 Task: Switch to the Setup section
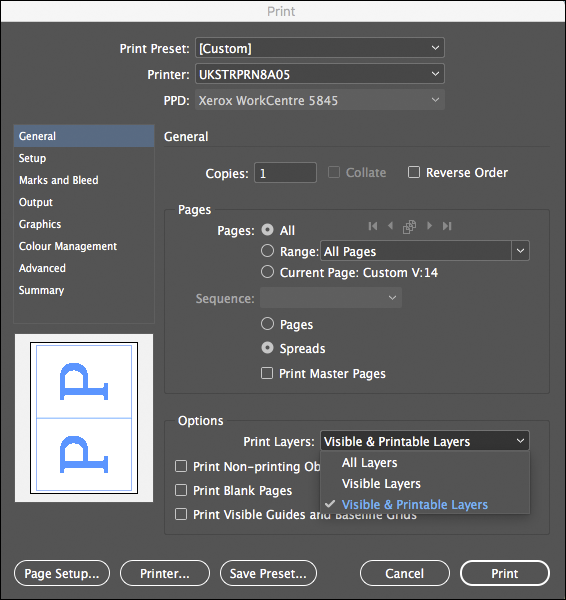[84, 158]
